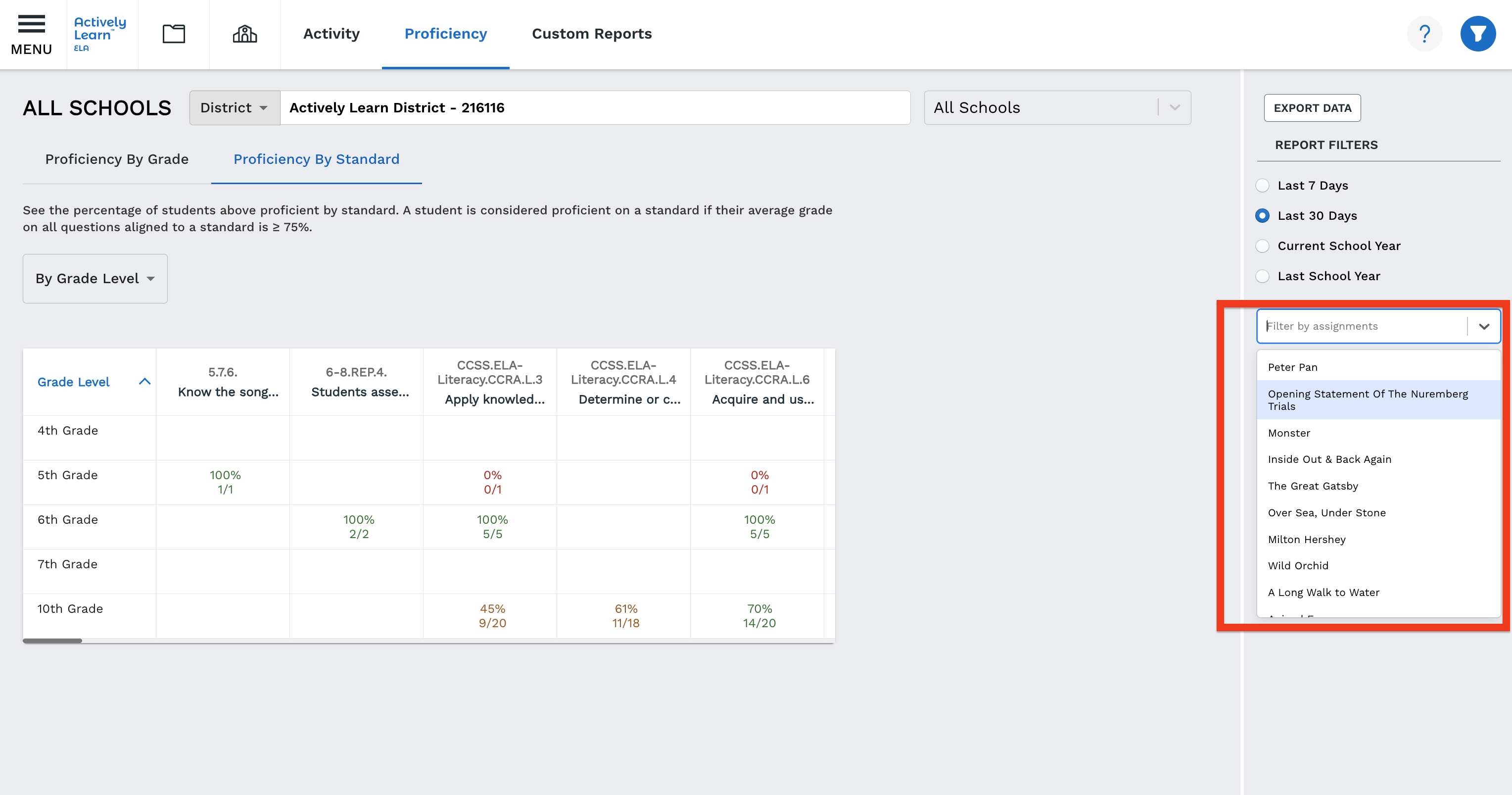Collapse the assignments filter chevron
The height and width of the screenshot is (795, 1512).
coord(1484,326)
